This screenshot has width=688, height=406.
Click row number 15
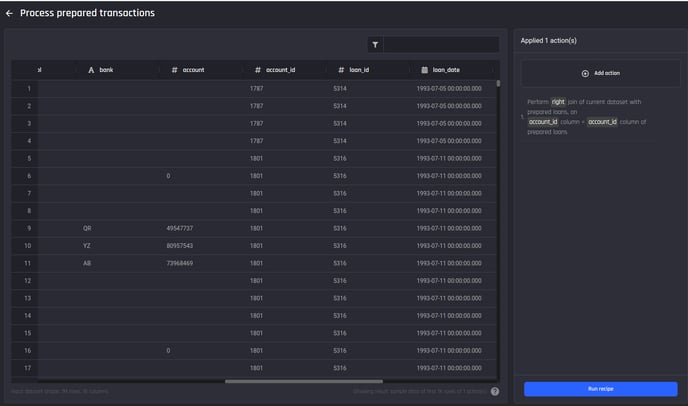pyautogui.click(x=28, y=333)
